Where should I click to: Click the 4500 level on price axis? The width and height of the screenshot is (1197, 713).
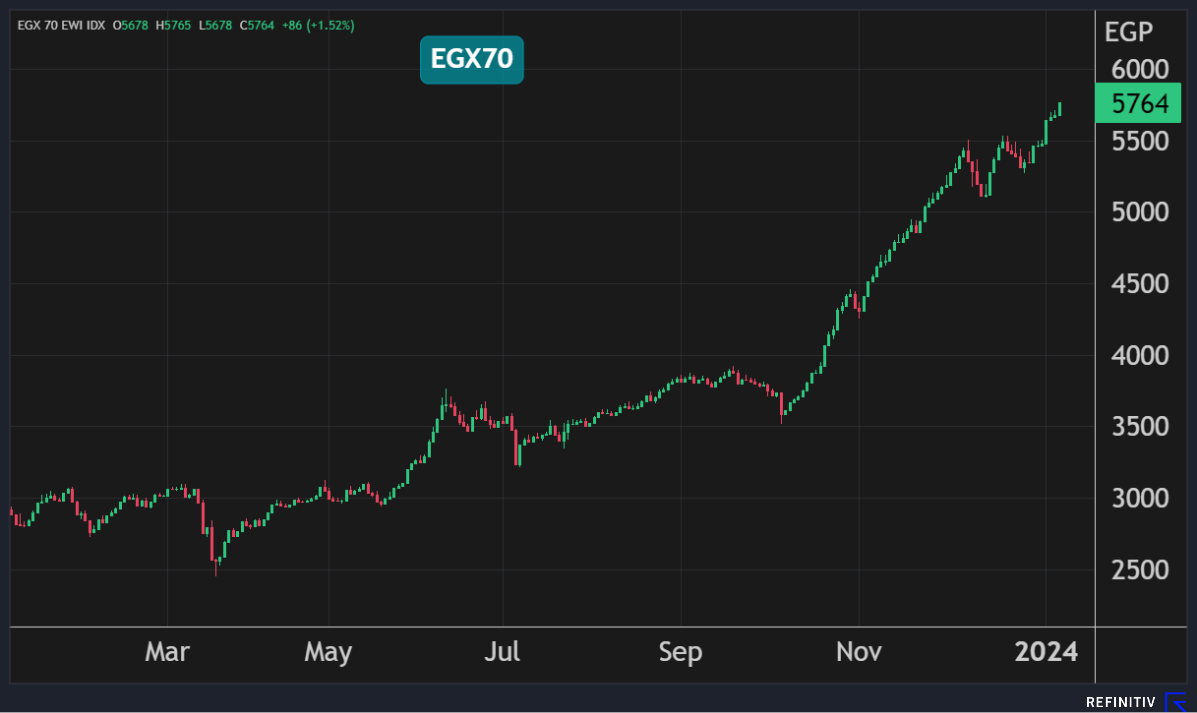point(1140,284)
